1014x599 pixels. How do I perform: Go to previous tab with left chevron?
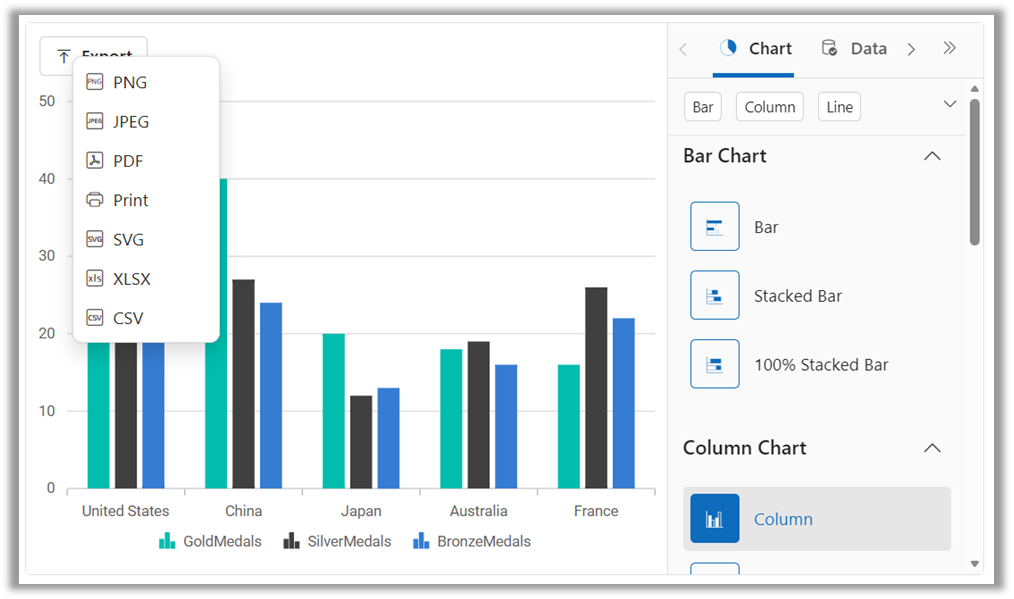[684, 49]
